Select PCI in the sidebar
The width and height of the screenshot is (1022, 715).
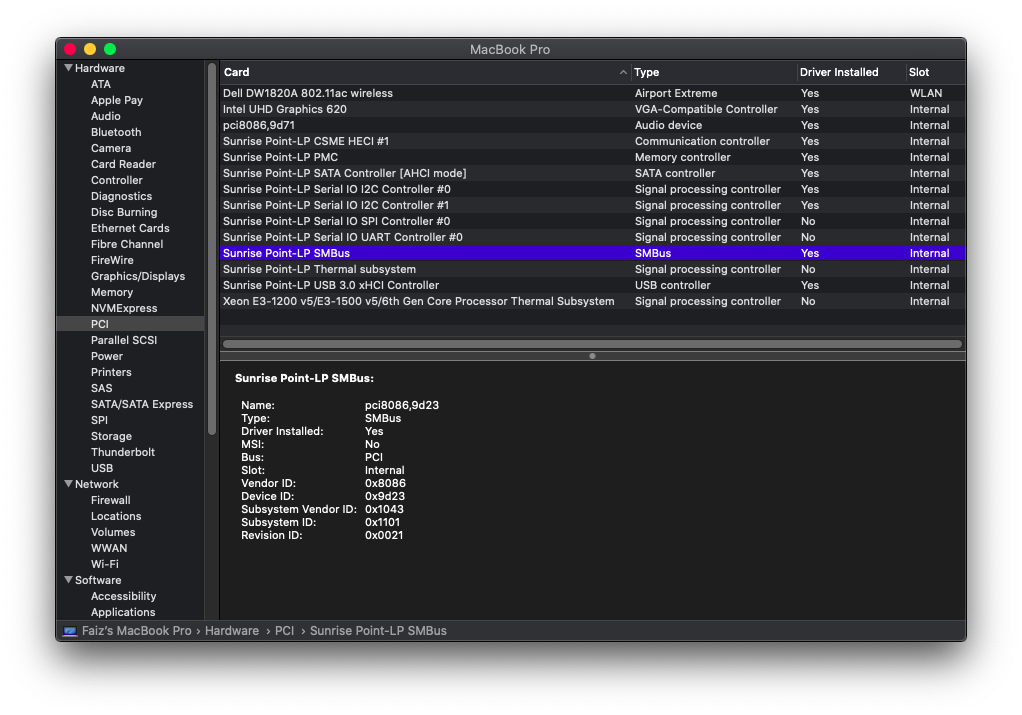click(x=130, y=324)
